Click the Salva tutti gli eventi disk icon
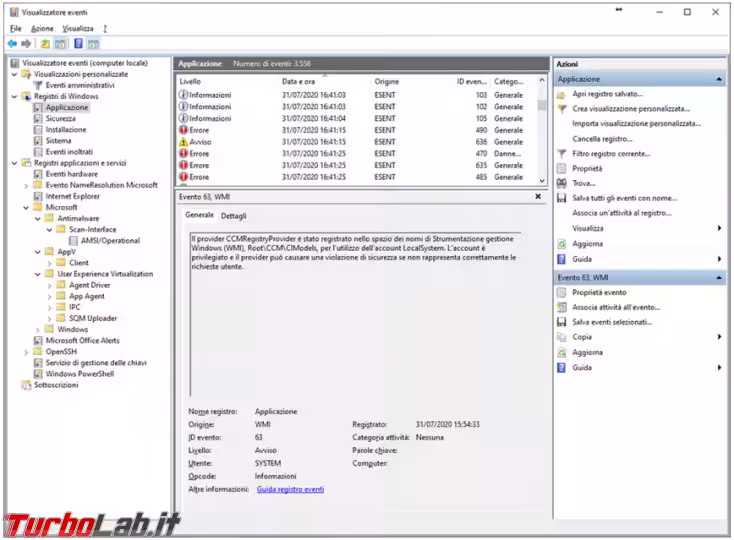 point(562,198)
